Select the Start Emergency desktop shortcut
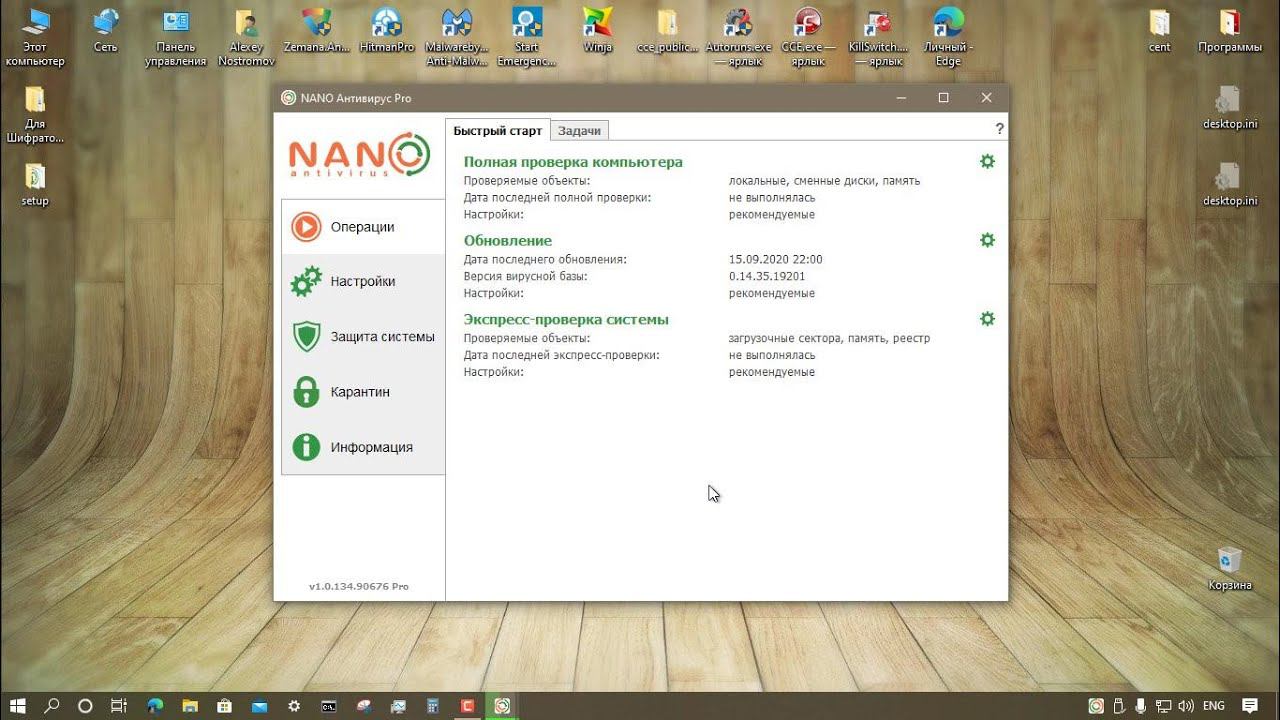 [x=527, y=38]
